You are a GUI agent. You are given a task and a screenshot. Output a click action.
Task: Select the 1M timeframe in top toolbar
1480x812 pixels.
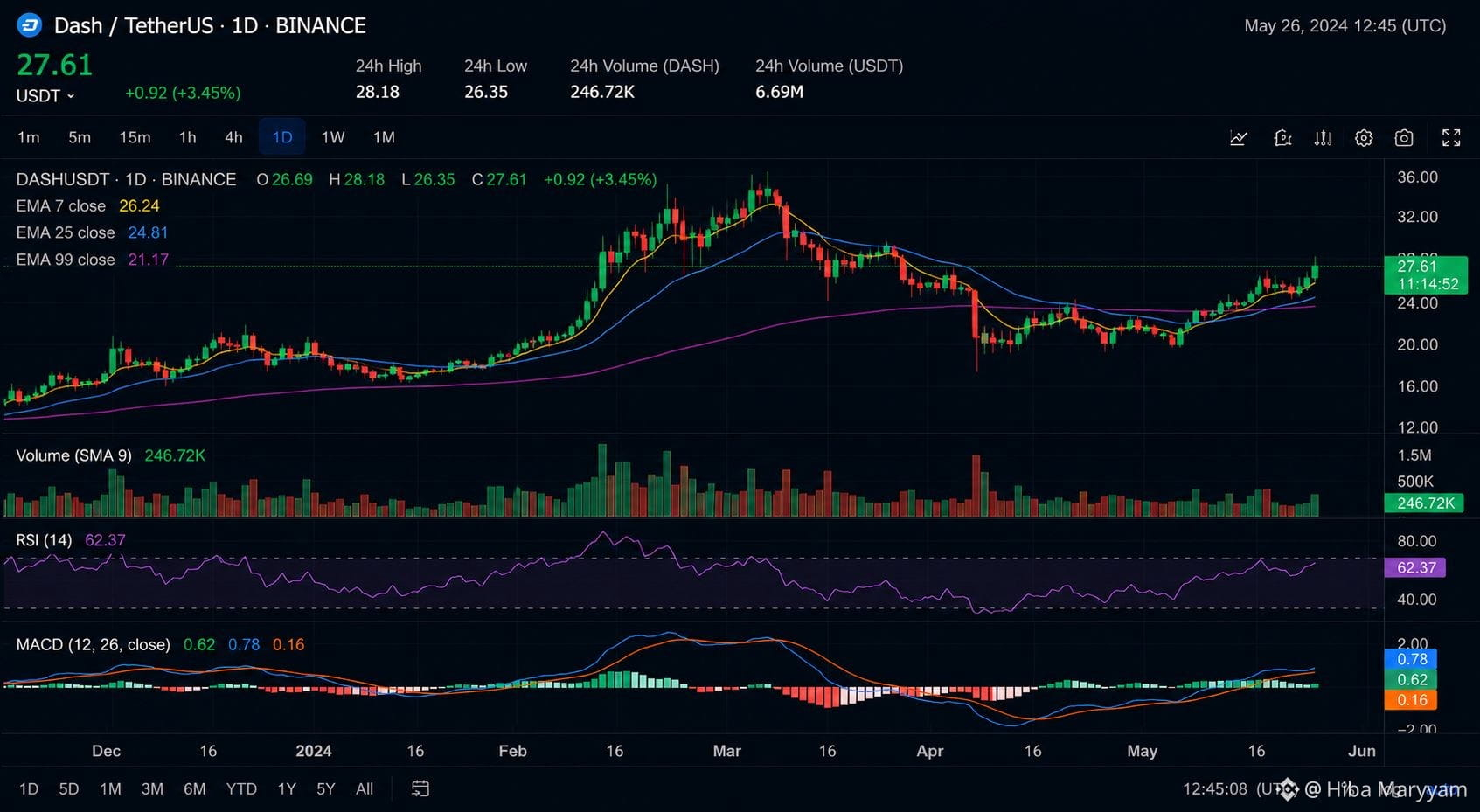pos(384,137)
